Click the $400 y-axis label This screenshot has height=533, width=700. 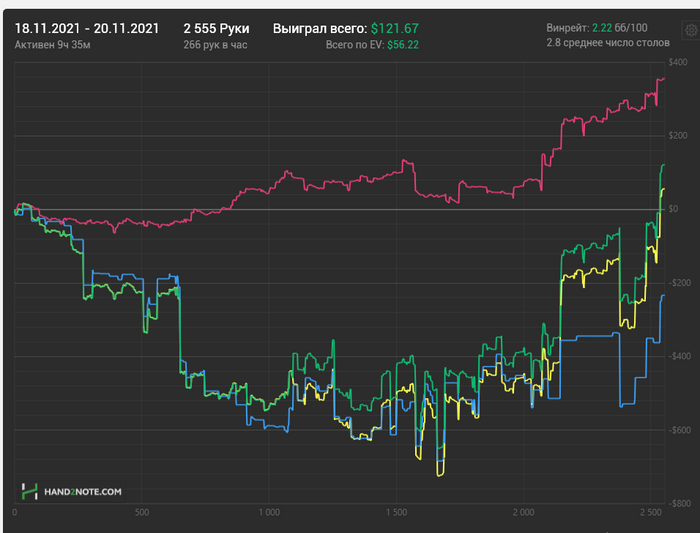coord(678,62)
